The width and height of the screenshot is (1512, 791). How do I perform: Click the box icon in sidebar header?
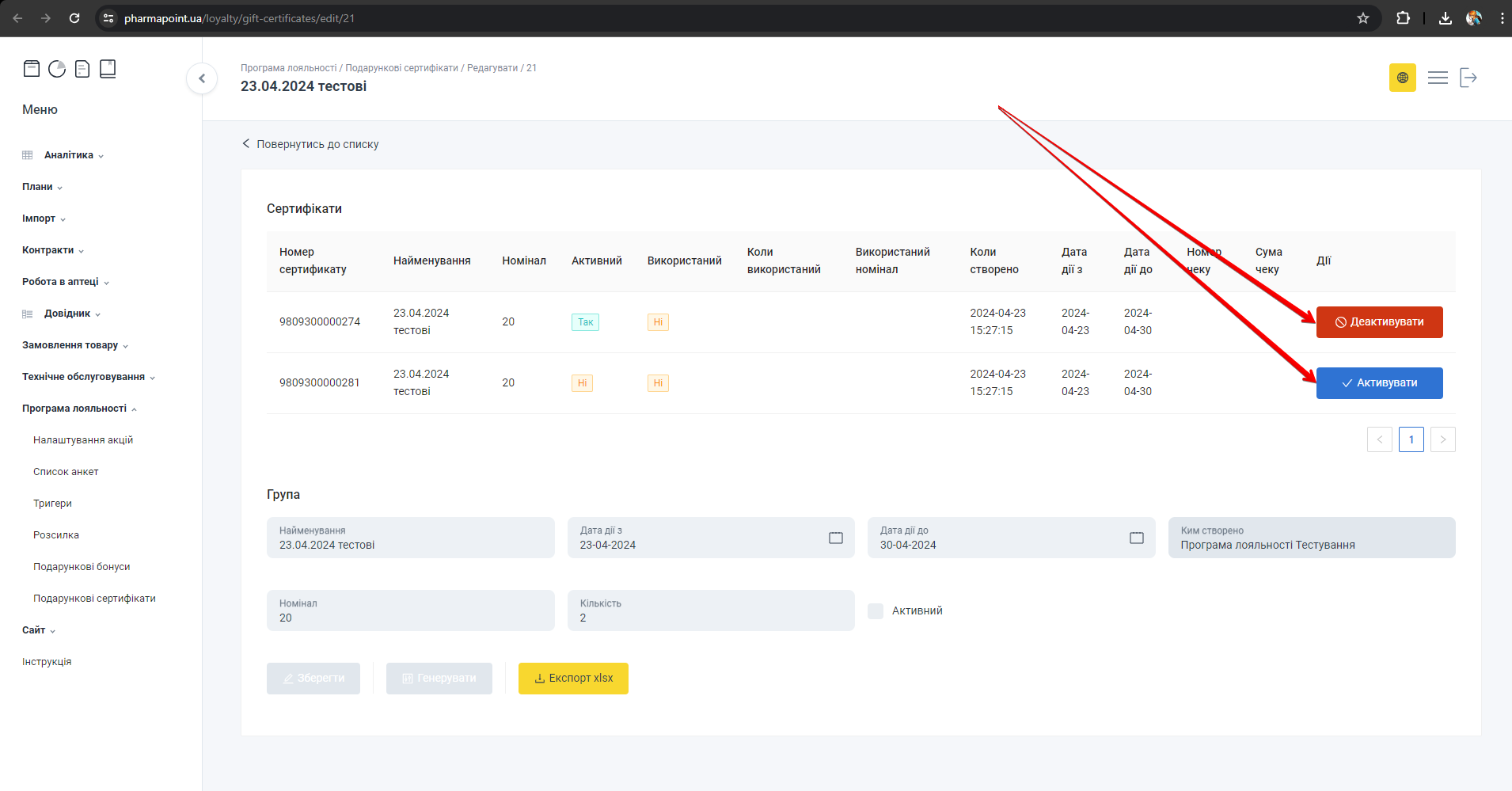coord(32,69)
